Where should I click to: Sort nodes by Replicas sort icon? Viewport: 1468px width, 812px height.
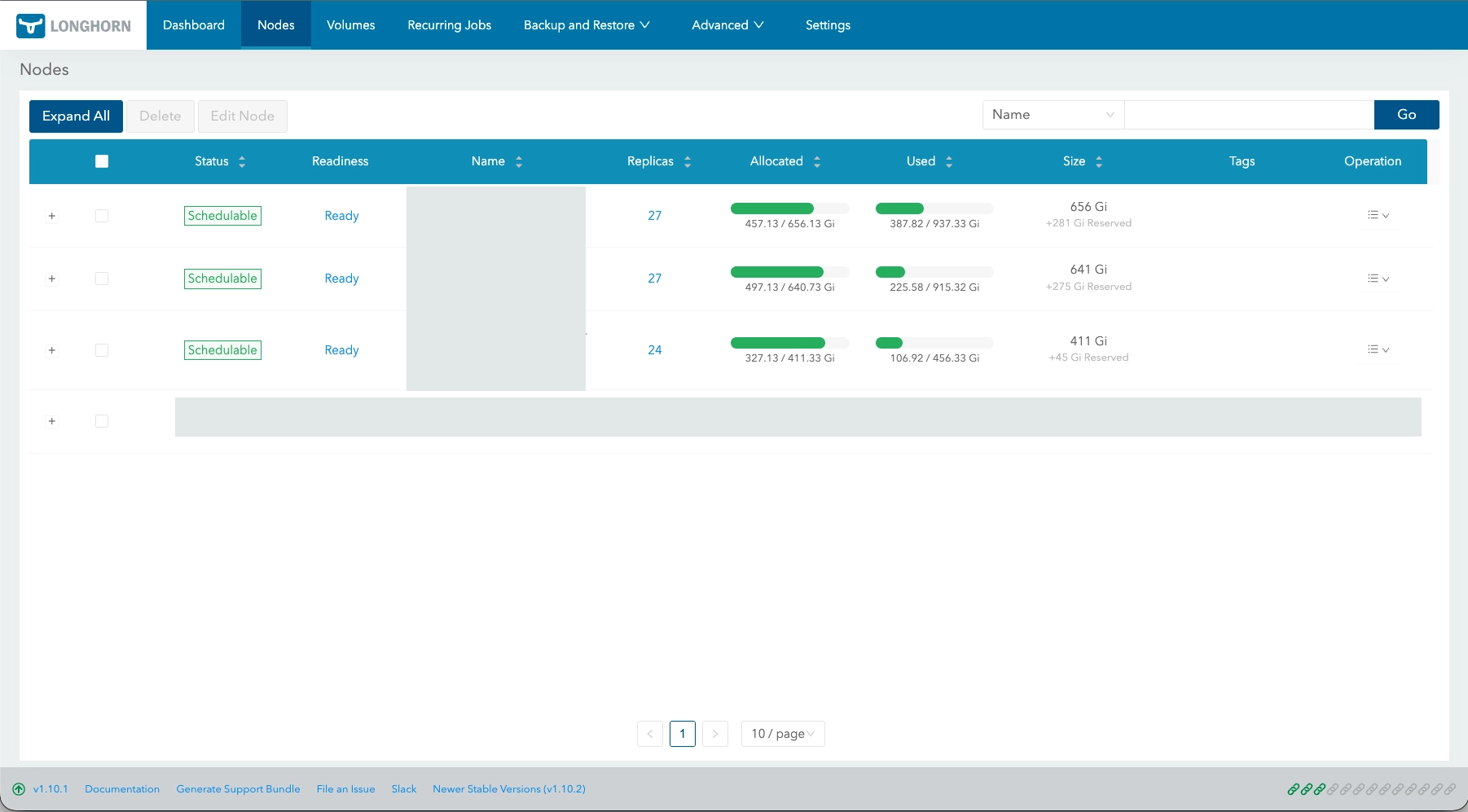coord(688,162)
